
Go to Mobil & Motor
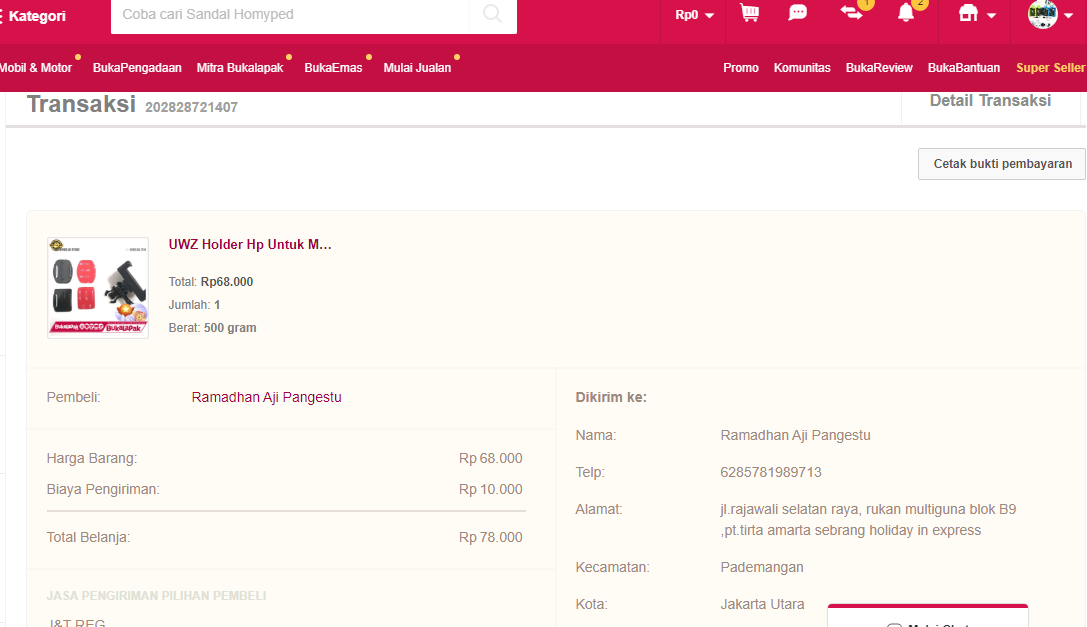(x=36, y=68)
